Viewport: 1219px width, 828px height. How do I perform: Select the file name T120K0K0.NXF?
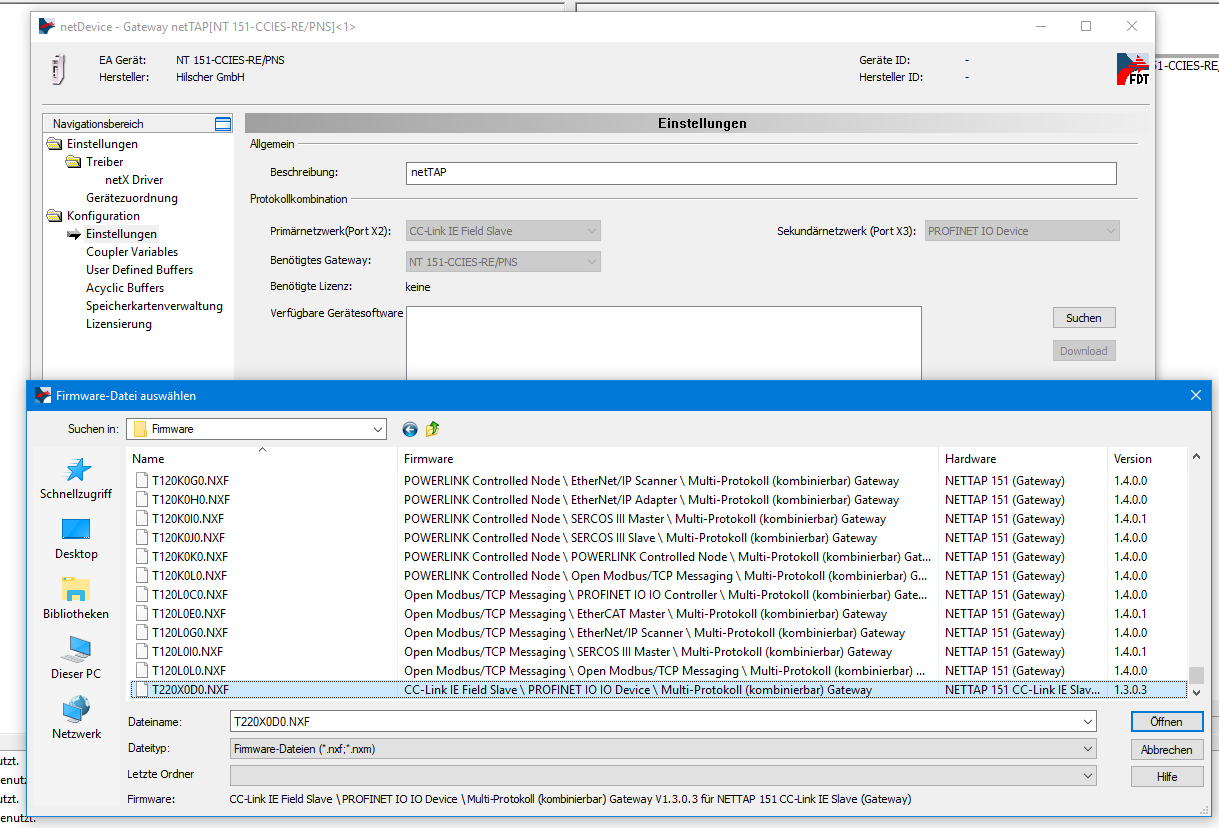[190, 557]
